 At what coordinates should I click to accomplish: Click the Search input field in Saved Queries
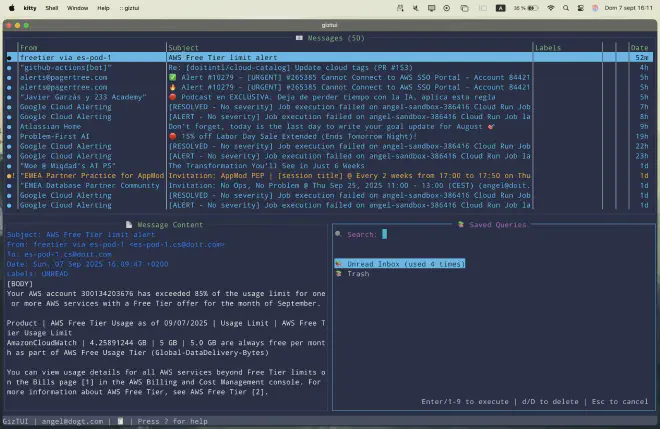click(x=516, y=234)
